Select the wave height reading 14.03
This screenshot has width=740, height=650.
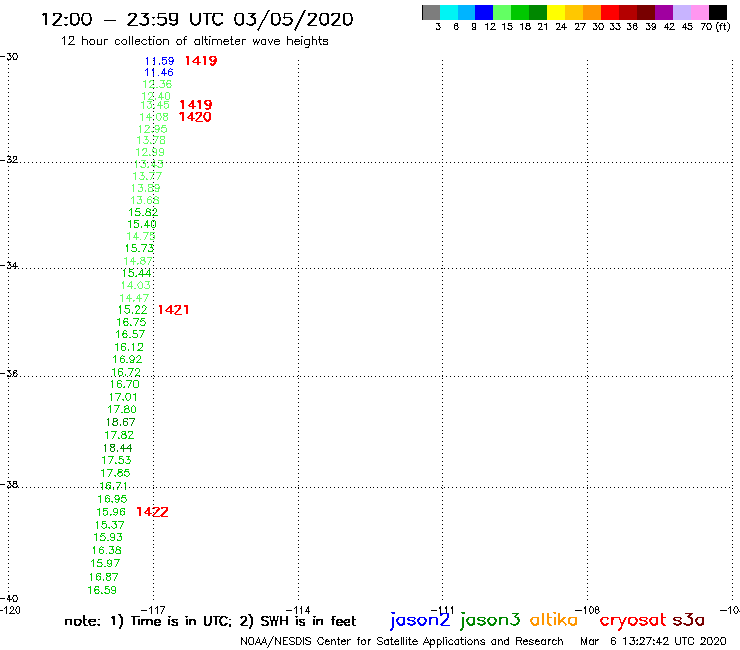[x=135, y=285]
